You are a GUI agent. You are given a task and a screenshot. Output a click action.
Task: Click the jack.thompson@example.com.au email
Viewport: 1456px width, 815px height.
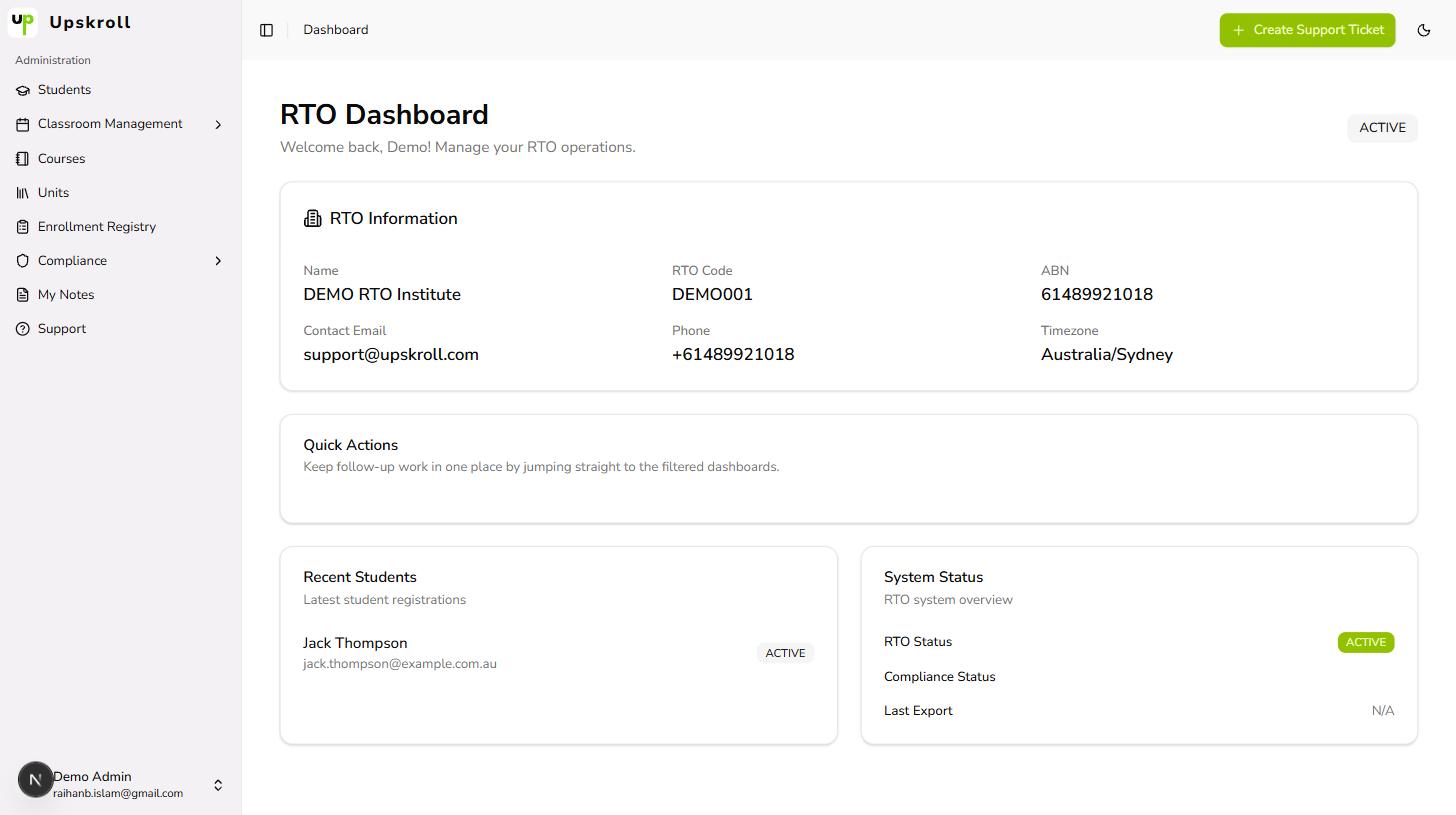point(400,664)
